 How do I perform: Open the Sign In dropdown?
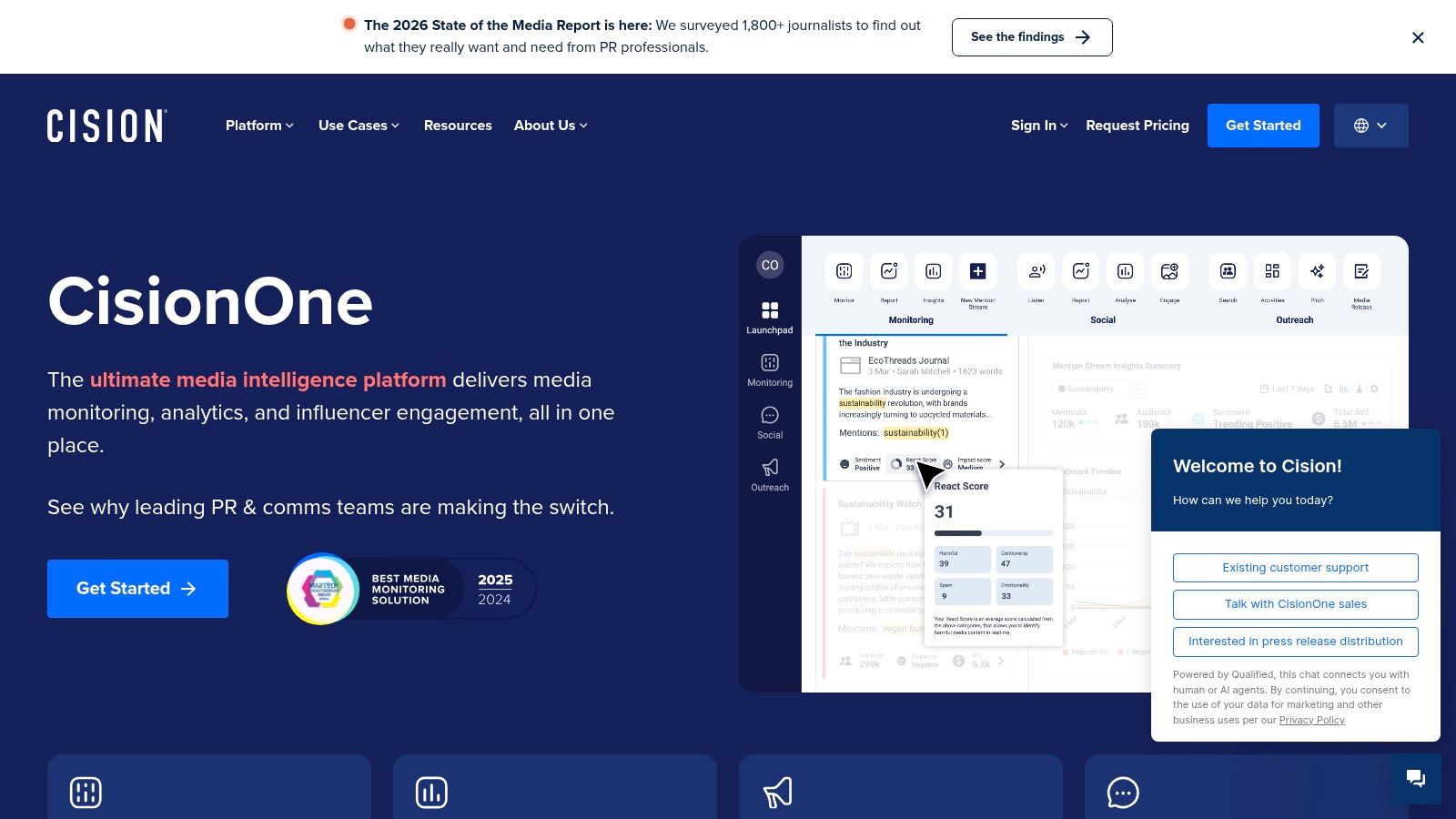[1039, 126]
